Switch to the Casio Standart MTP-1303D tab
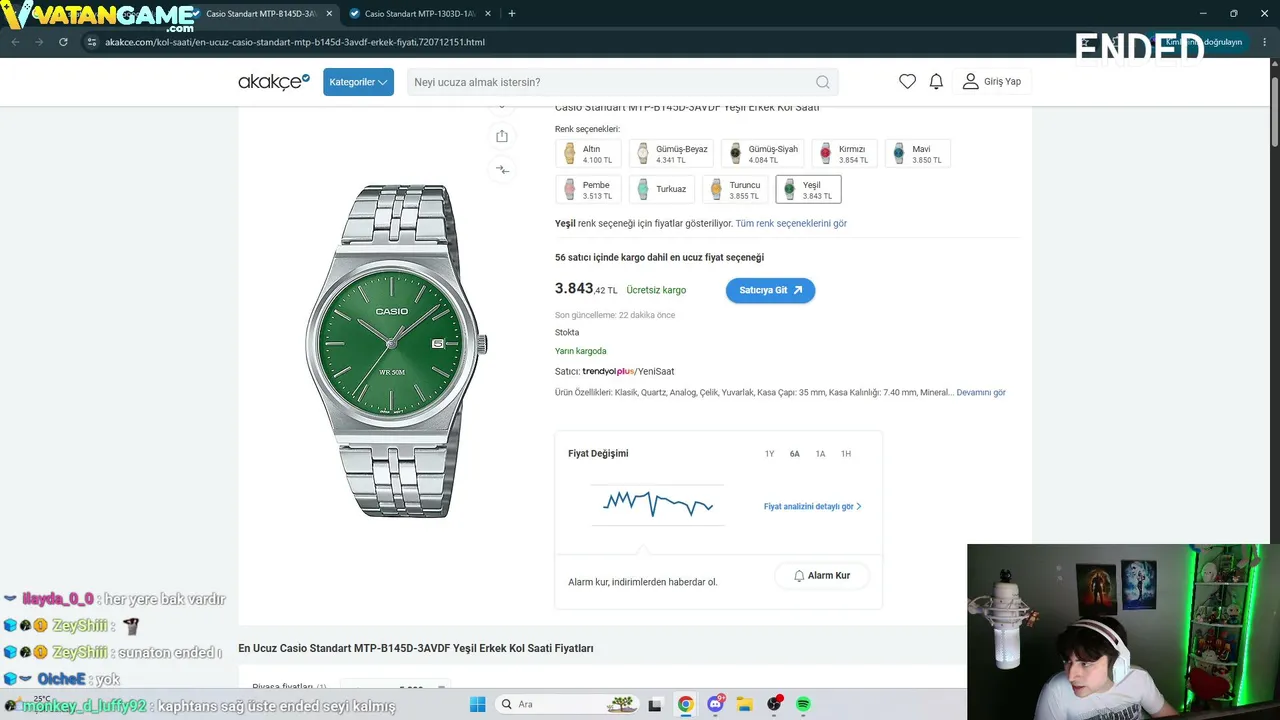This screenshot has width=1280, height=720. click(419, 14)
